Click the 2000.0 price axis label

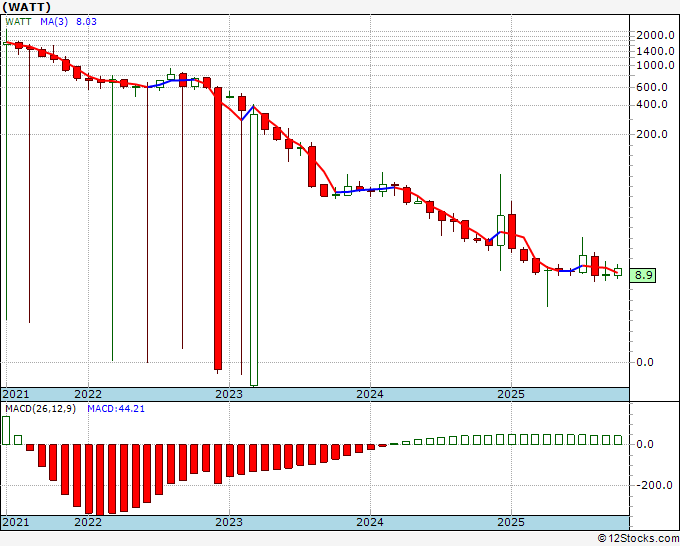point(655,36)
